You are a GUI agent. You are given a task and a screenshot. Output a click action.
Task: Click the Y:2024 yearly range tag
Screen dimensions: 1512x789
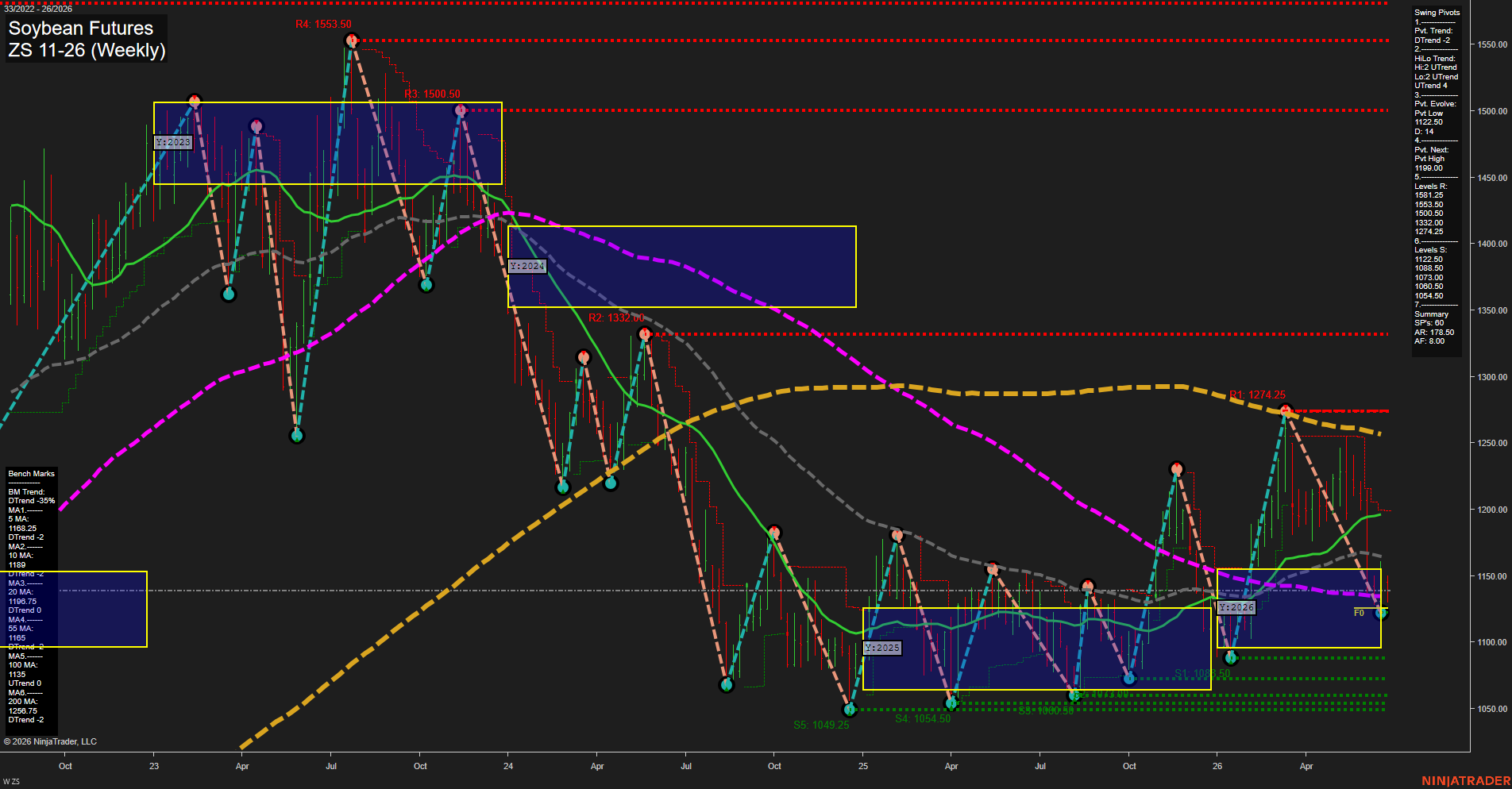tap(527, 267)
